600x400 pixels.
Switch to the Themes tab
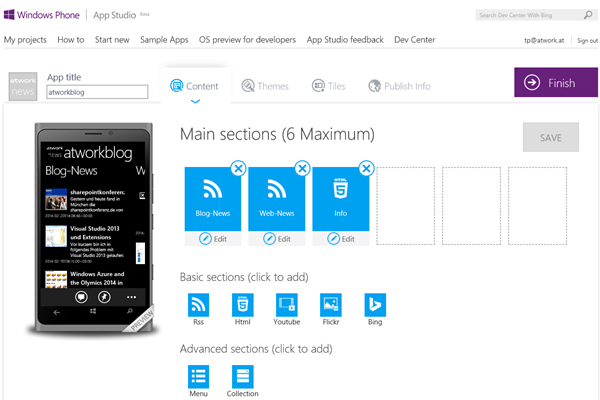tap(265, 86)
